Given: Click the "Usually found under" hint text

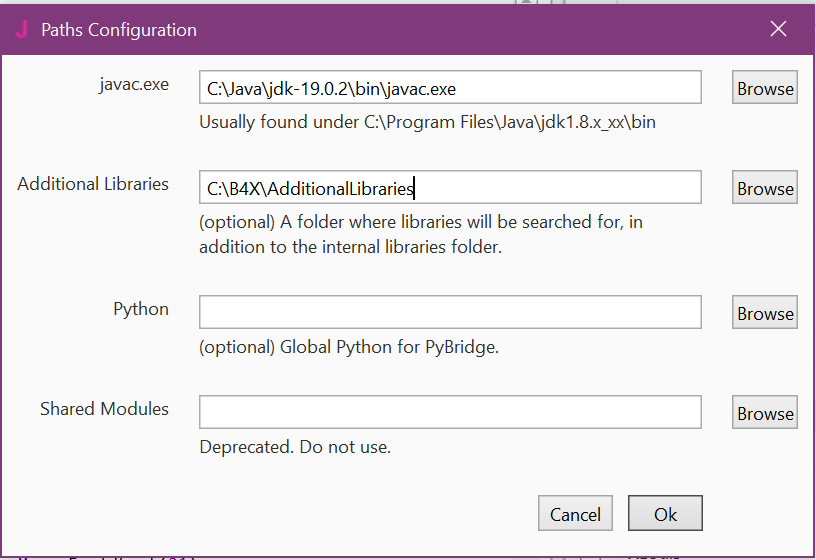Looking at the screenshot, I should click(427, 123).
